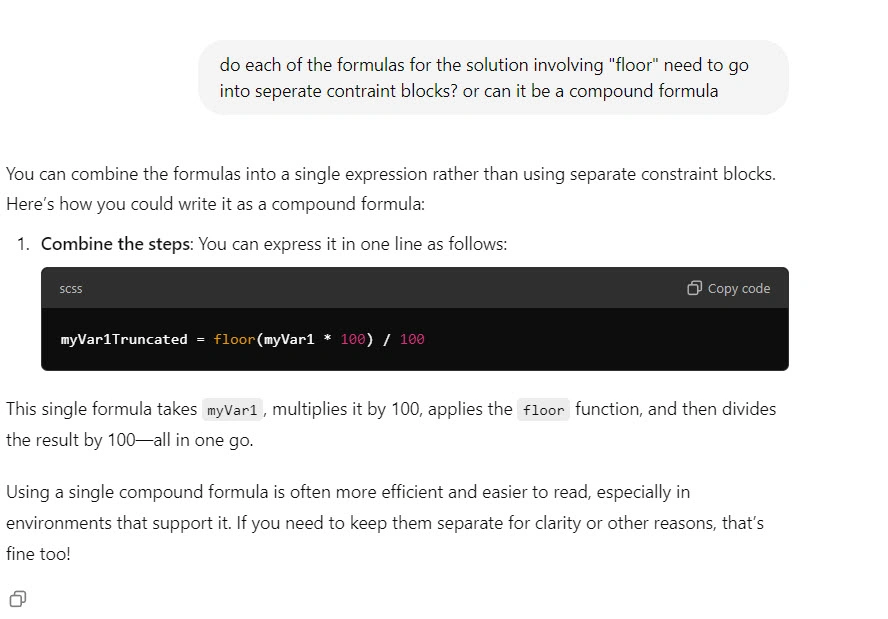Click the sentence starting "You can combine the formulas"
888x619 pixels.
pyautogui.click(x=390, y=174)
